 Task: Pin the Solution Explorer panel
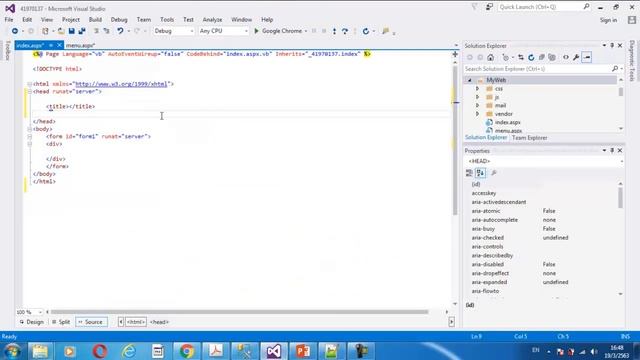tap(612, 46)
